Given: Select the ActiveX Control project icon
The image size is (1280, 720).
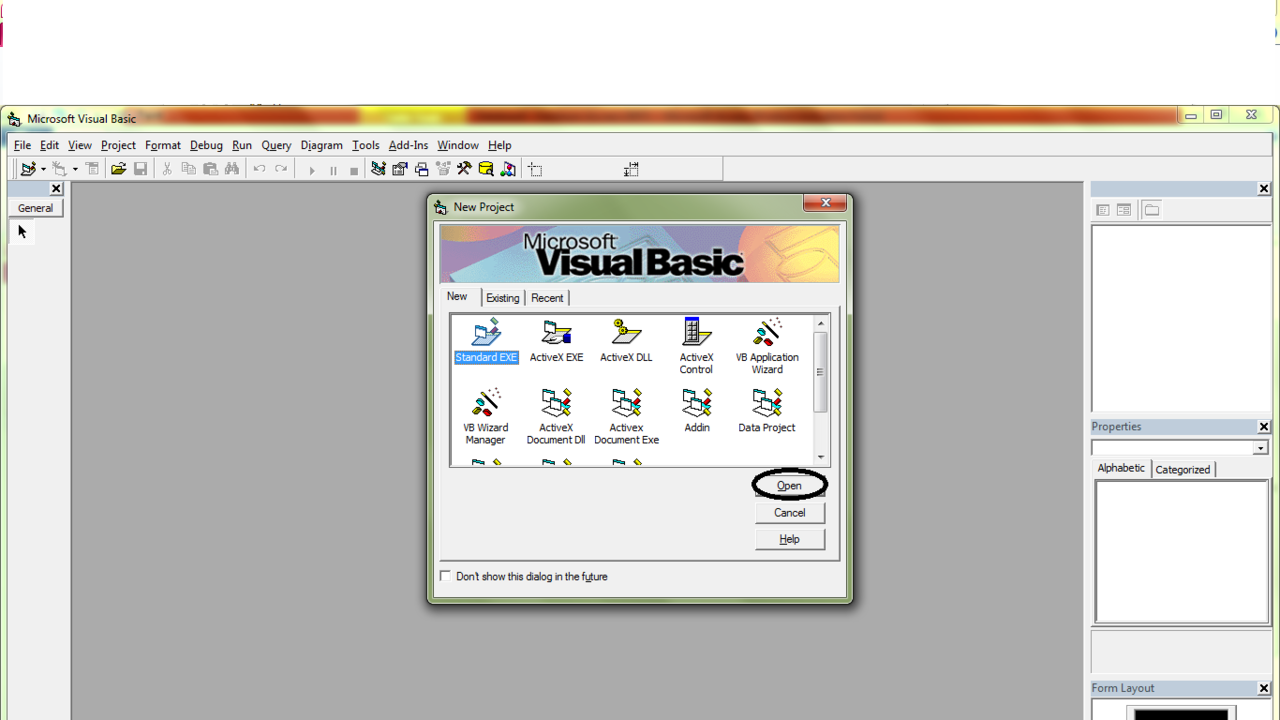Looking at the screenshot, I should pyautogui.click(x=696, y=346).
